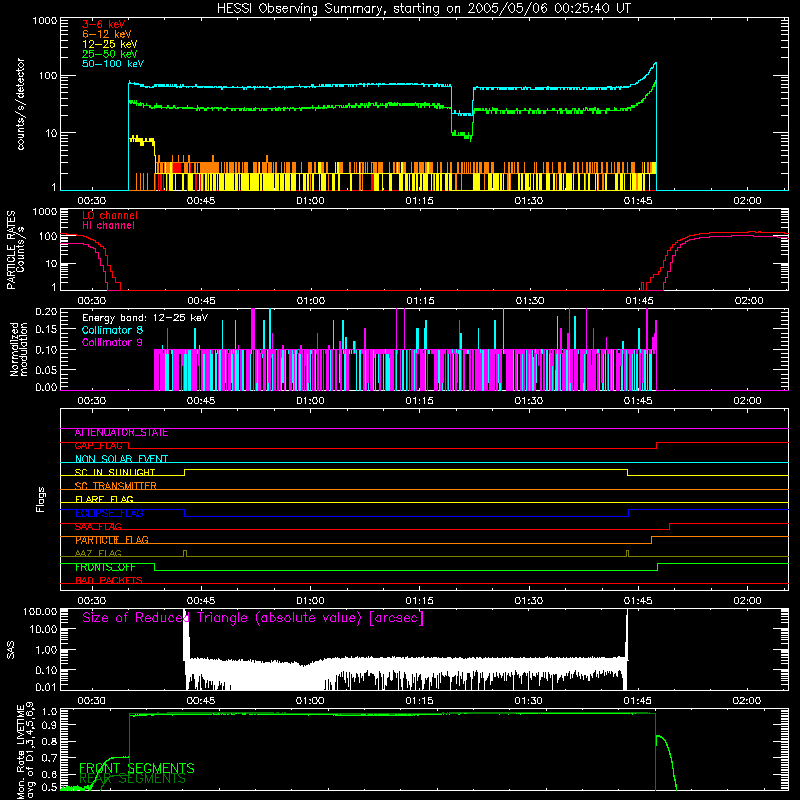800x800 pixels.
Task: Select the Collimator 9 legend label
Action: pyautogui.click(x=112, y=342)
